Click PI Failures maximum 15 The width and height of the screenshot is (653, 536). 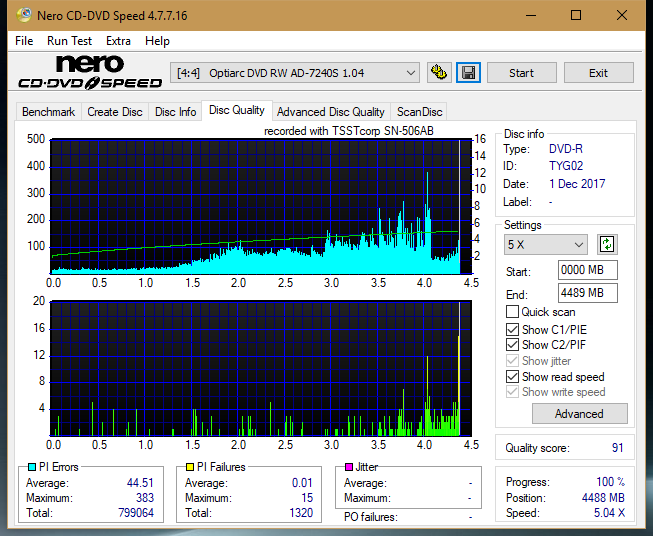click(307, 498)
